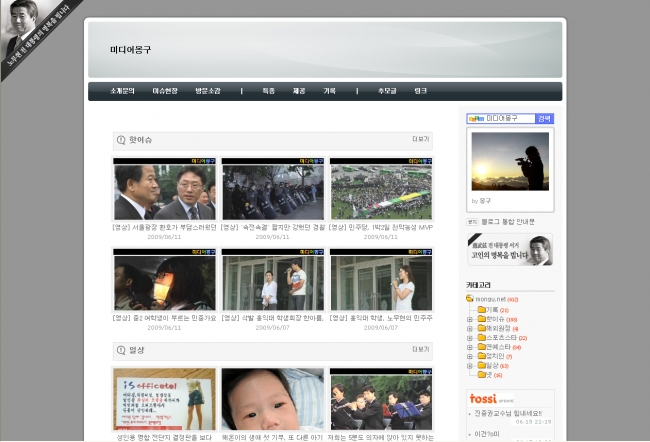
Task: Open the '성인용 명함 전단지' post title
Action: coord(165,437)
